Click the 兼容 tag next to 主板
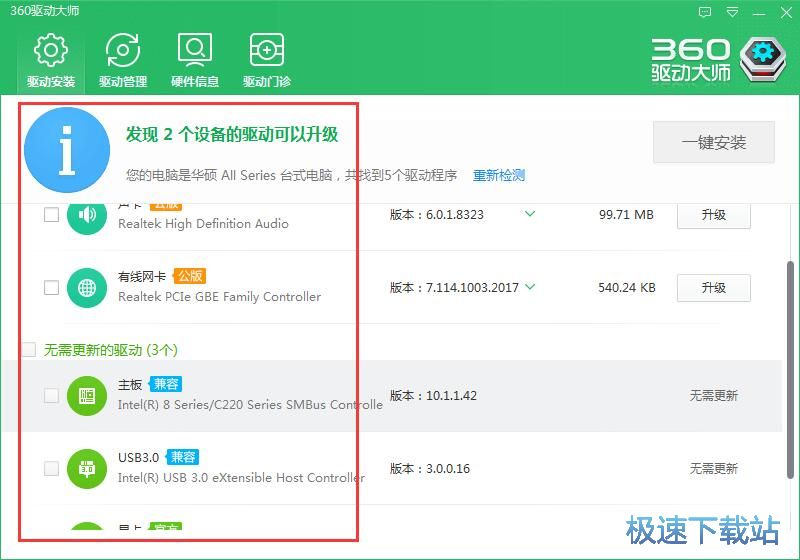Image resolution: width=800 pixels, height=560 pixels. click(166, 384)
